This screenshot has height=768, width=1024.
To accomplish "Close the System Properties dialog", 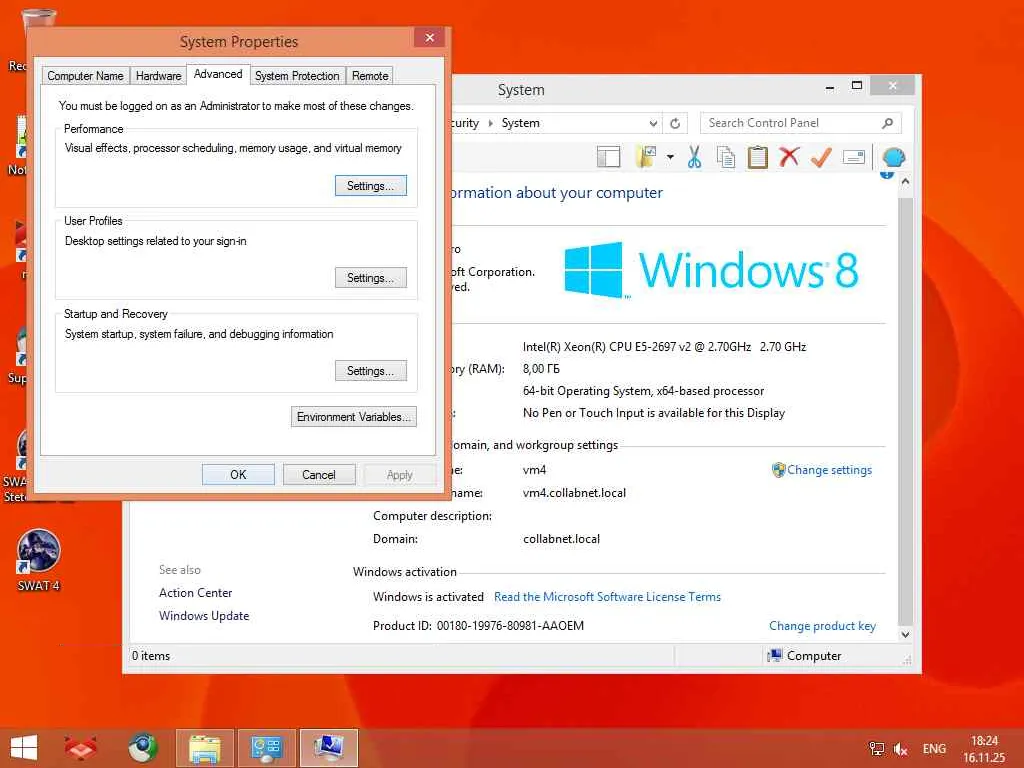I will [430, 38].
